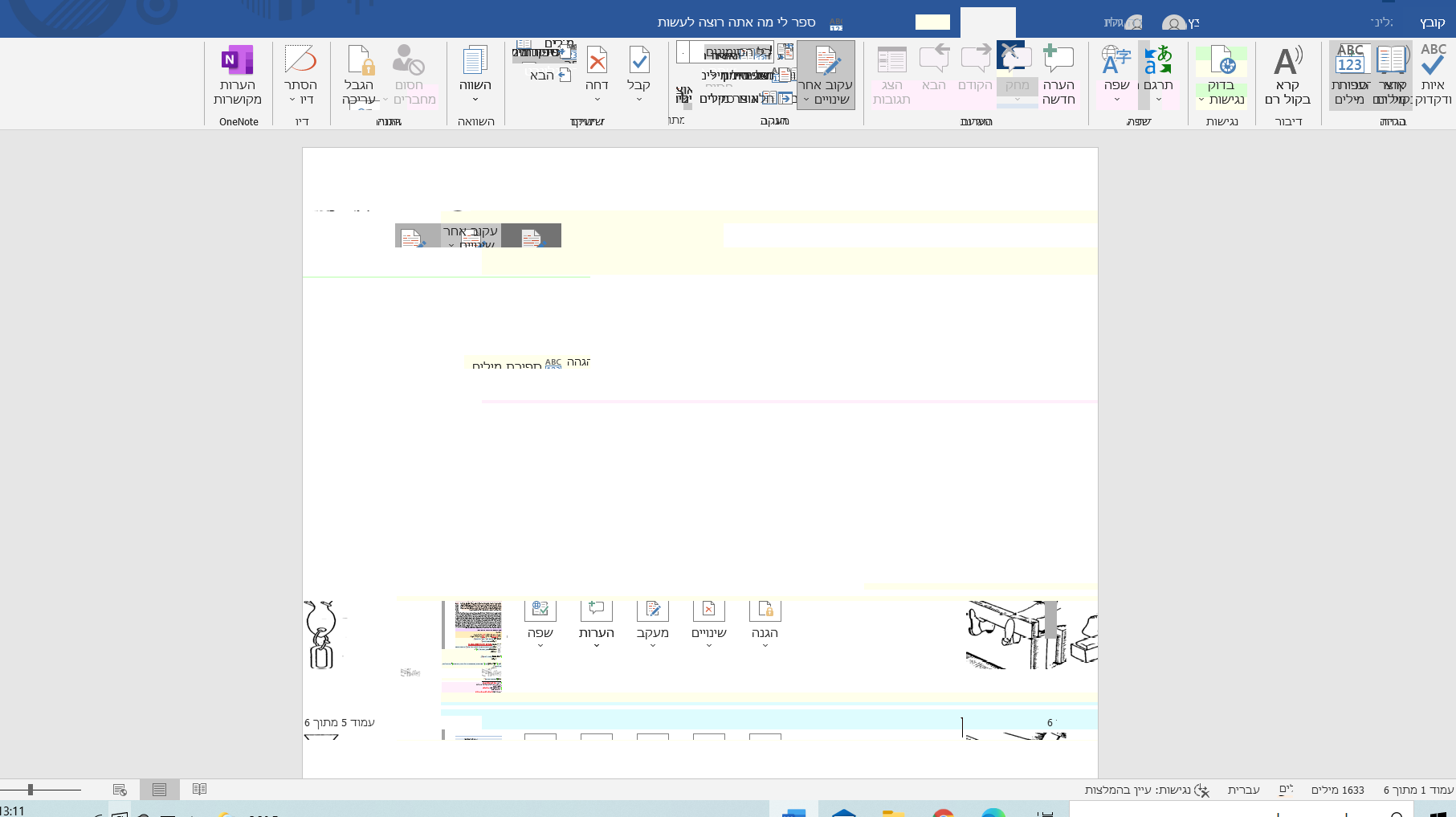Switch to Print Layout view

pos(160,790)
